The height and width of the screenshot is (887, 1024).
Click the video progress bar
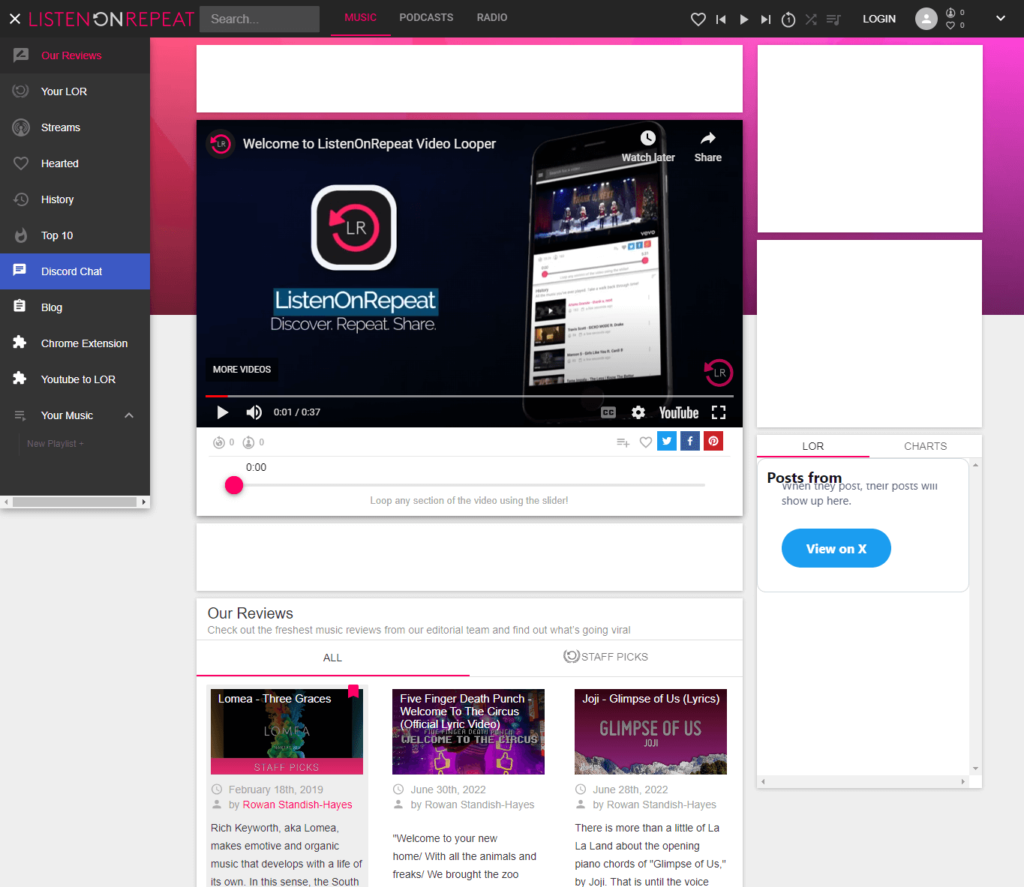470,396
